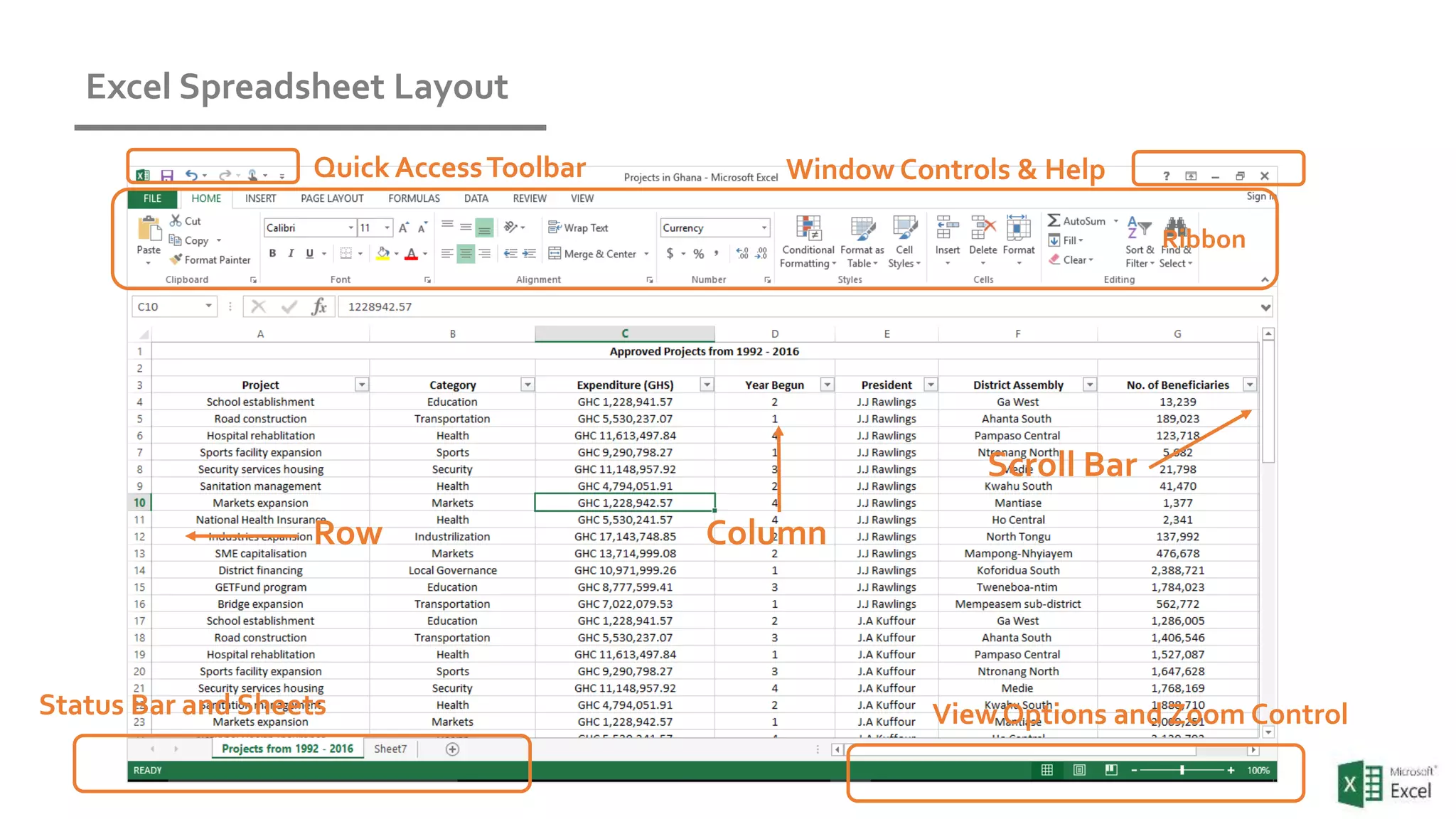Add a new sheet with plus icon
Image resolution: width=1456 pixels, height=819 pixels.
[x=452, y=749]
